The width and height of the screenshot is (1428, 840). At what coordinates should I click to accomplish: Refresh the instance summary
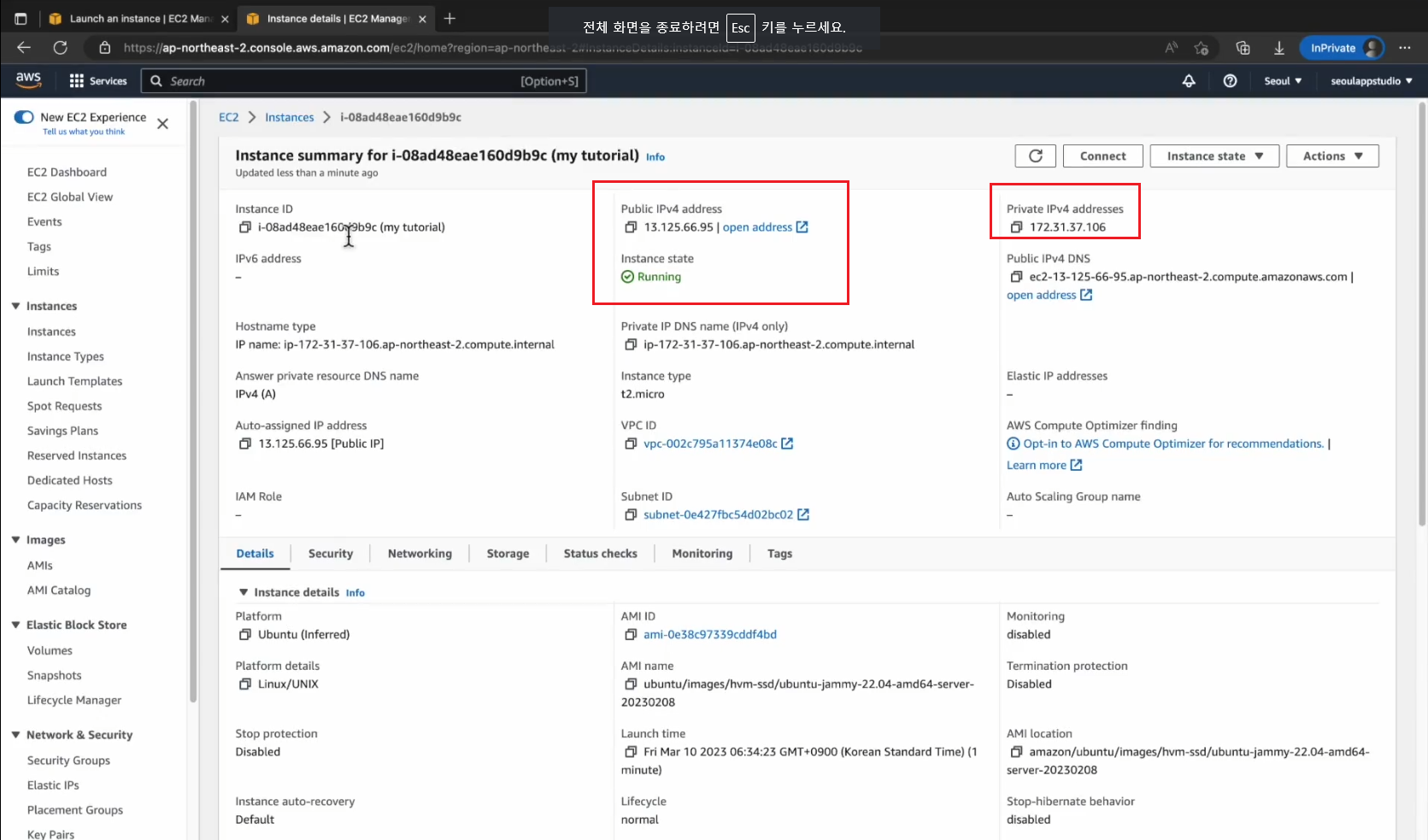[1036, 156]
